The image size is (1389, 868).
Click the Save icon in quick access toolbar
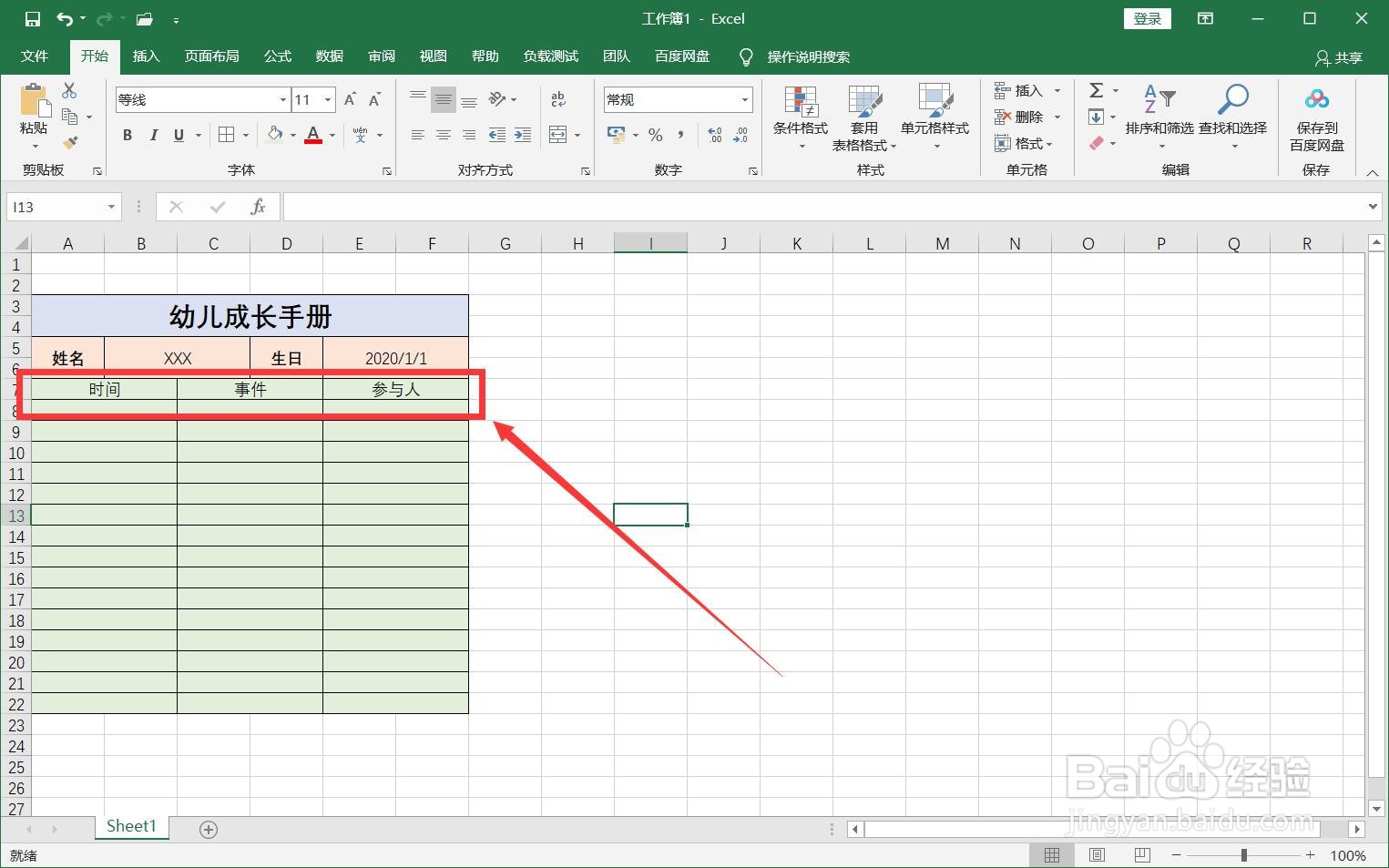(33, 18)
